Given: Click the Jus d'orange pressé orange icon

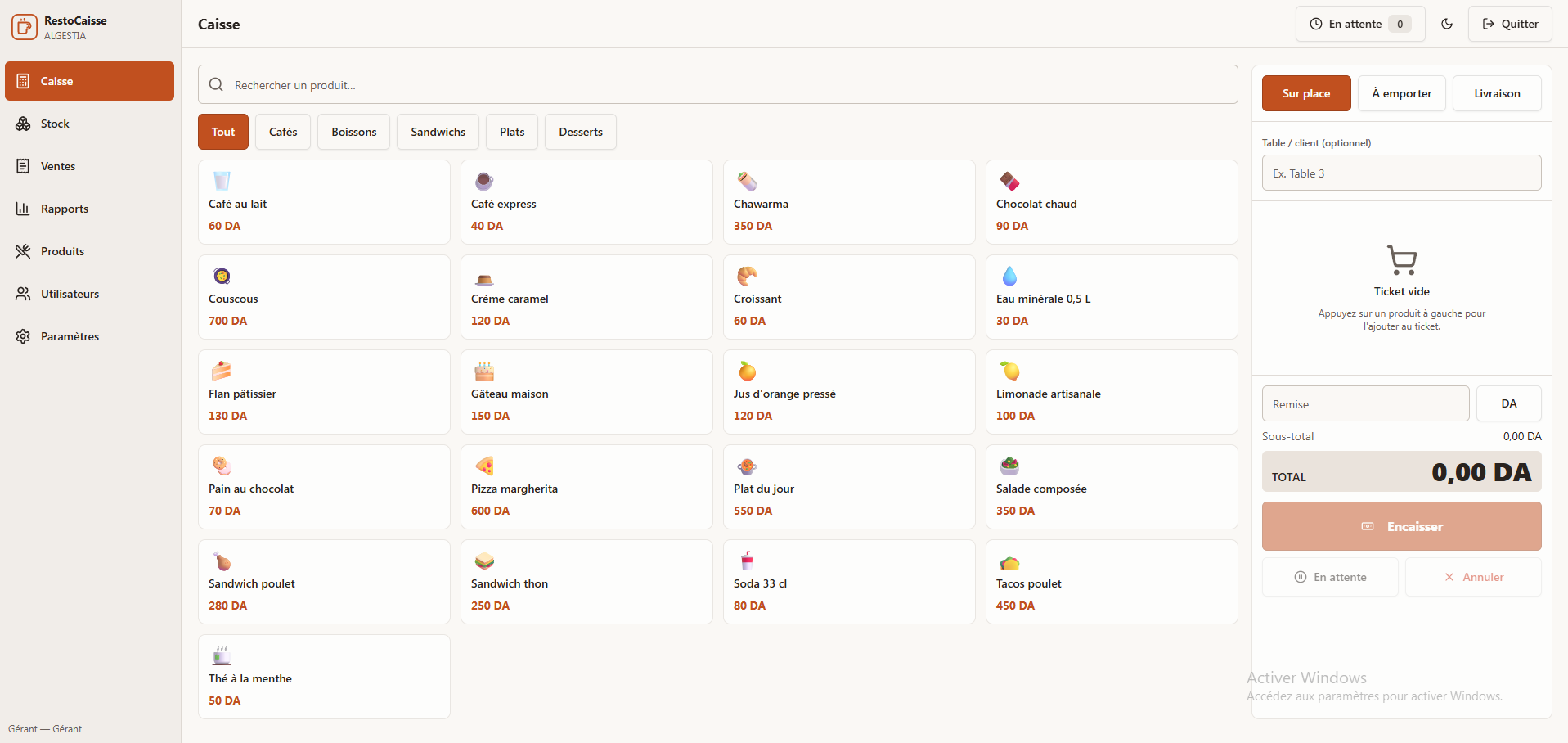Looking at the screenshot, I should (747, 371).
